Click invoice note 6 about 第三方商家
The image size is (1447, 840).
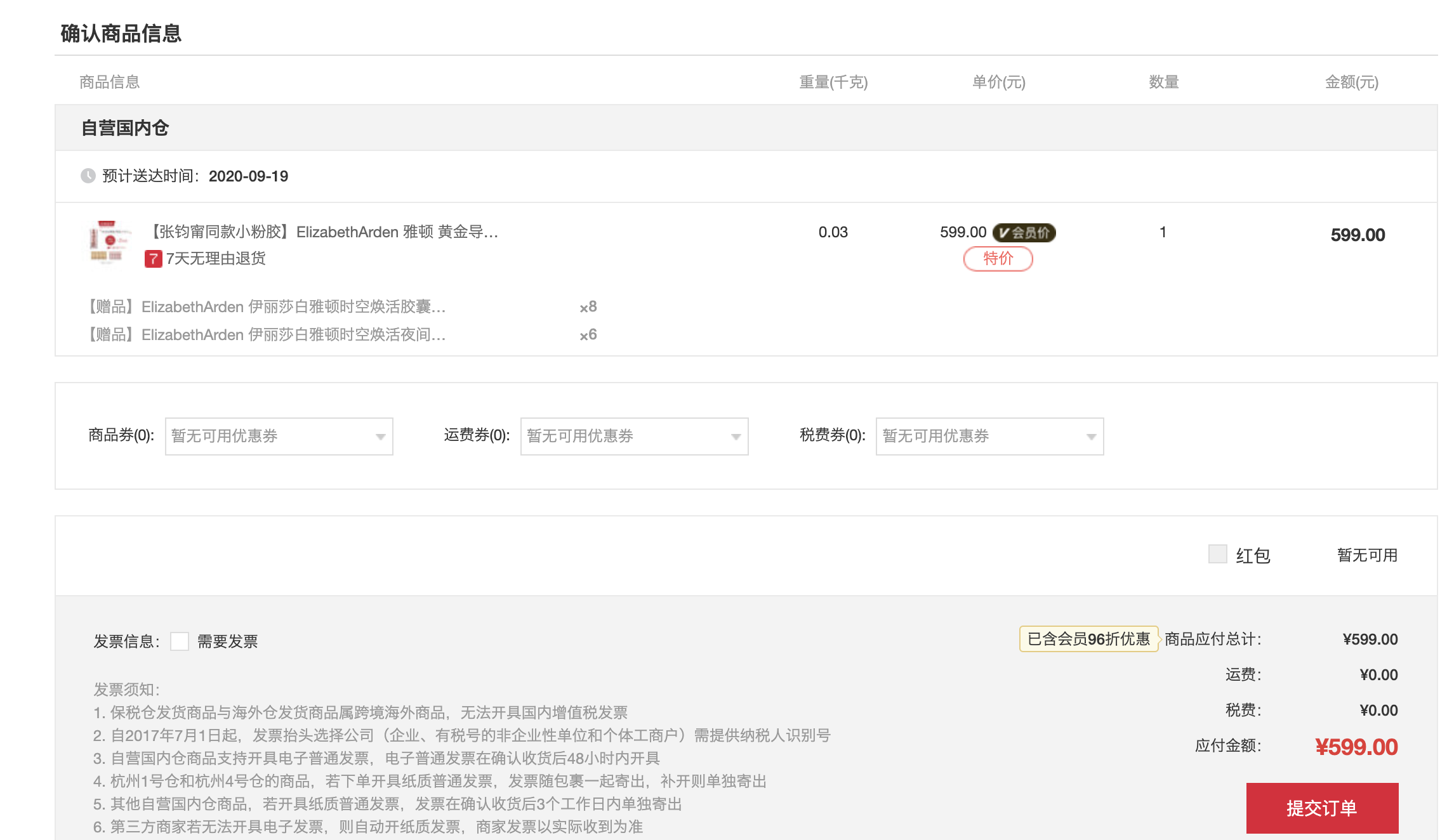pos(367,827)
